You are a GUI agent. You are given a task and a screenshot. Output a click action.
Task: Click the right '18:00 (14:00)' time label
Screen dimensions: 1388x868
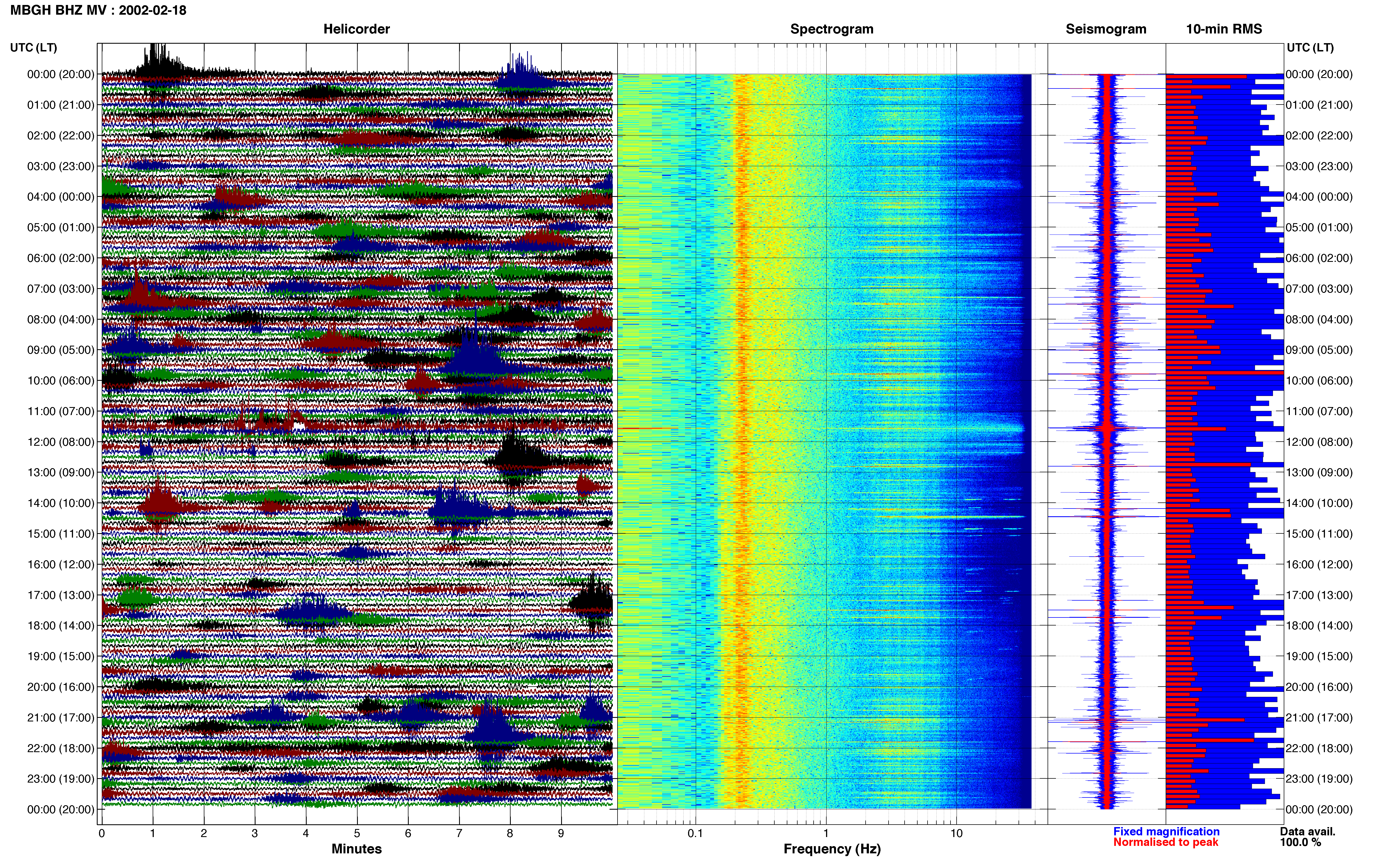tap(1319, 625)
